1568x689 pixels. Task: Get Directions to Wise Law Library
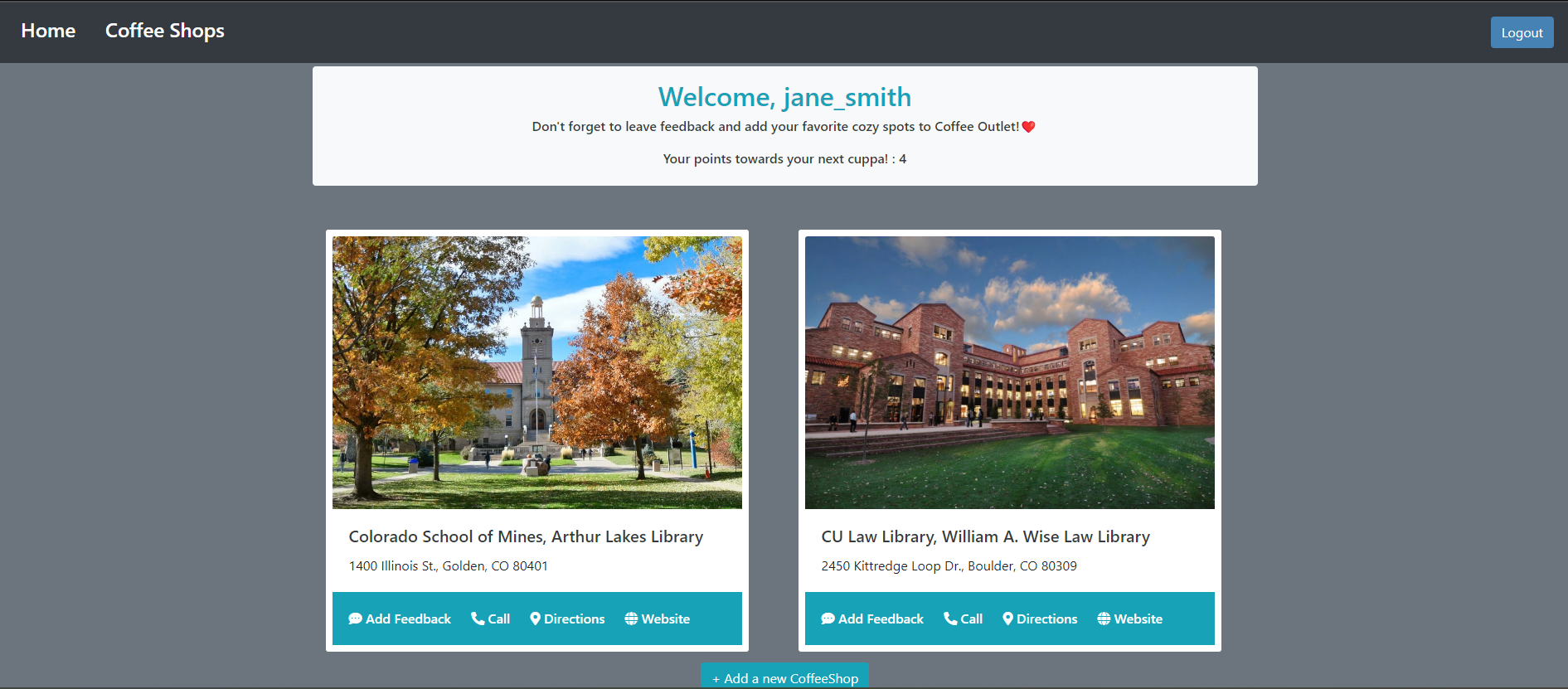(x=1040, y=619)
